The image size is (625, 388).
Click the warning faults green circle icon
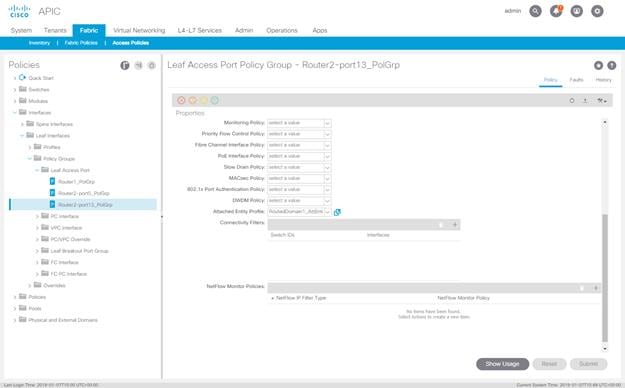click(x=214, y=100)
